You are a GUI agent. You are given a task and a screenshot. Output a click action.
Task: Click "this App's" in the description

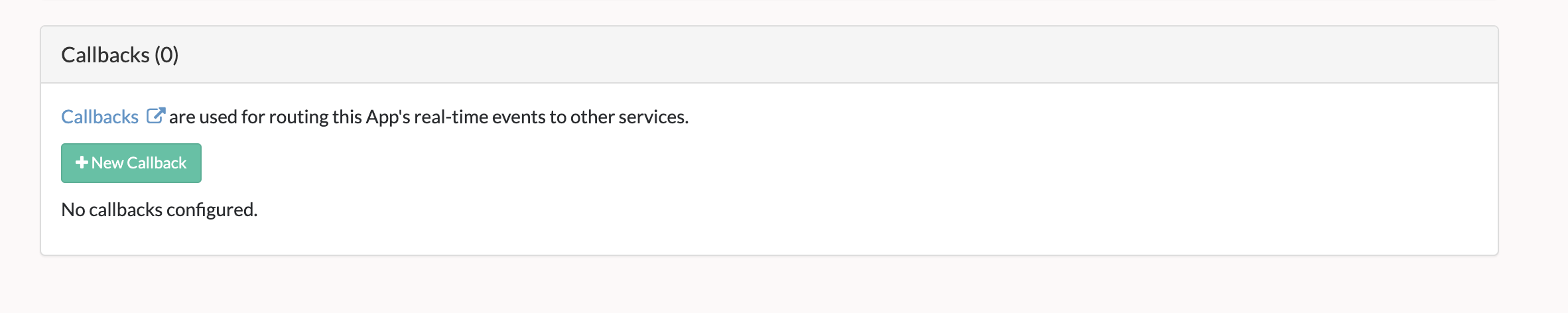371,117
